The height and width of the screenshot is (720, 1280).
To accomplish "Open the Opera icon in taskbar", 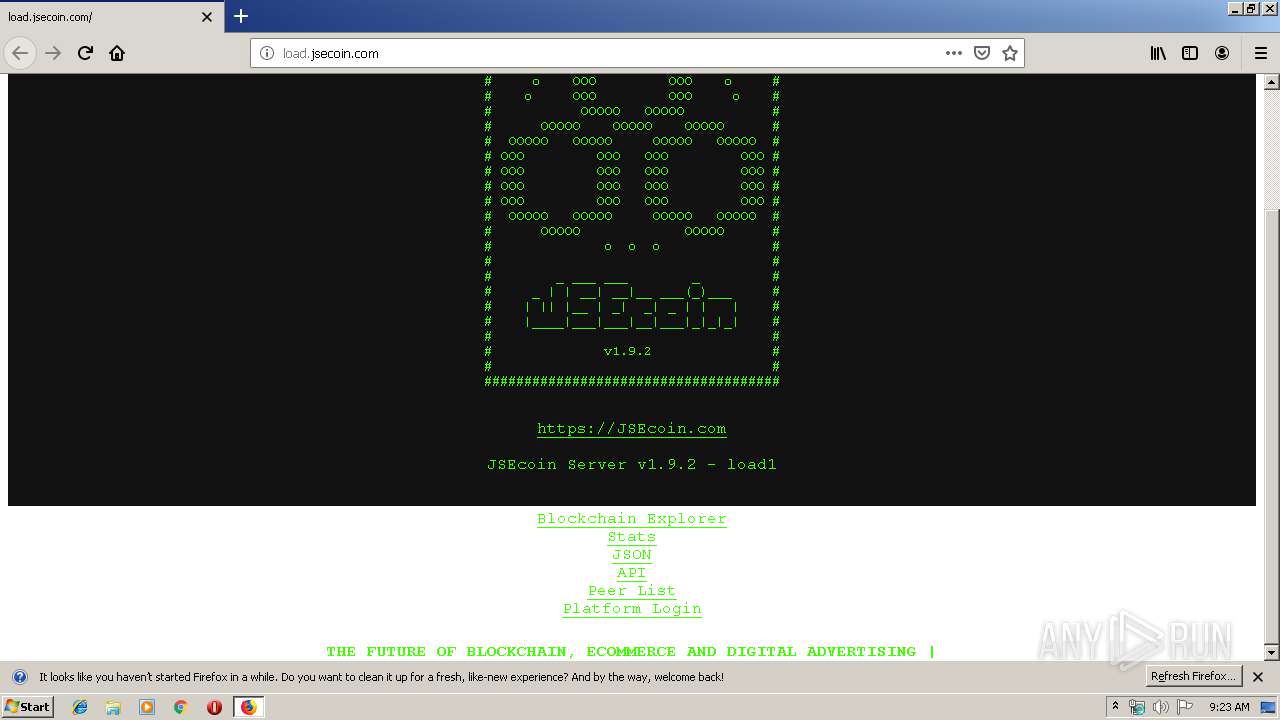I will [x=214, y=707].
